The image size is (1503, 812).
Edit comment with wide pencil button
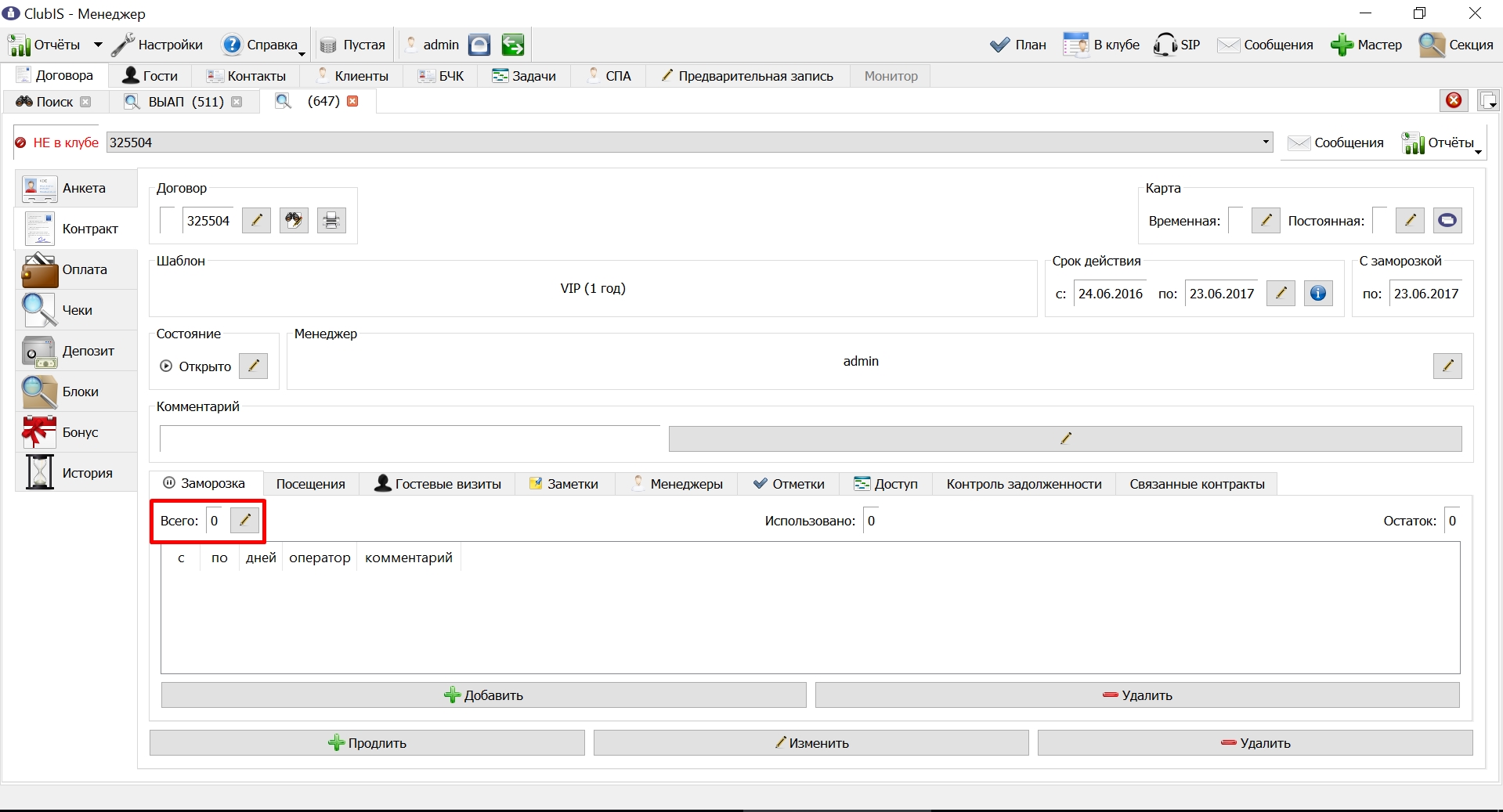(1065, 438)
